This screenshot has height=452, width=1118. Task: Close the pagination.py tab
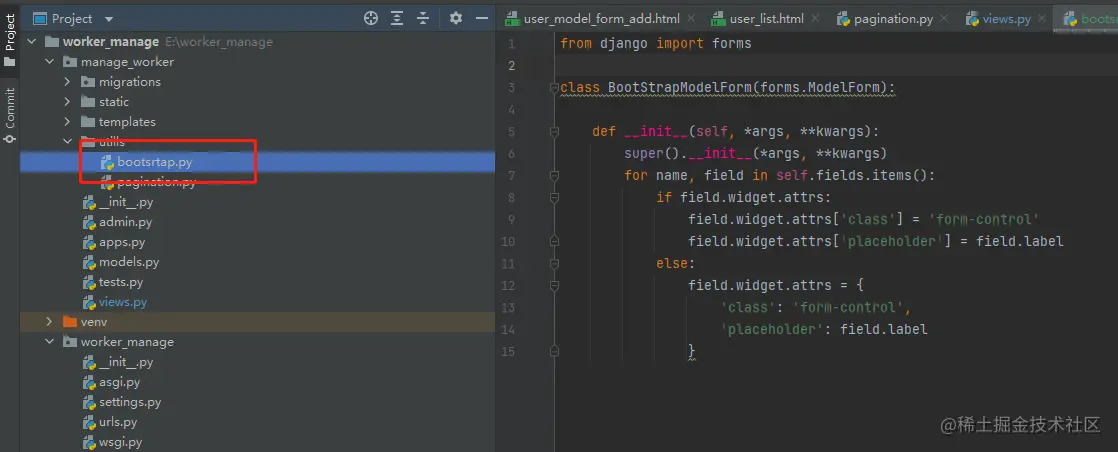coord(944,19)
